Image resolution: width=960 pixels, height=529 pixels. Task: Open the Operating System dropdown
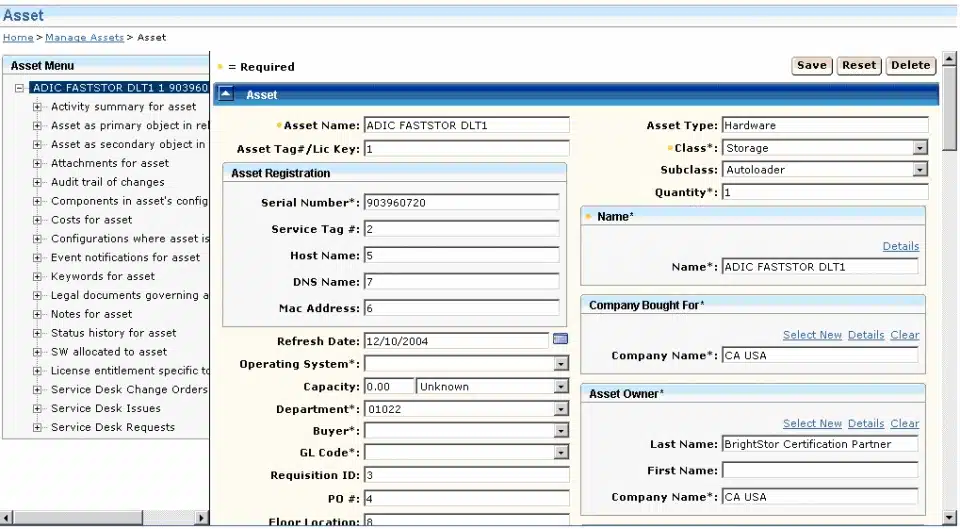click(x=561, y=364)
